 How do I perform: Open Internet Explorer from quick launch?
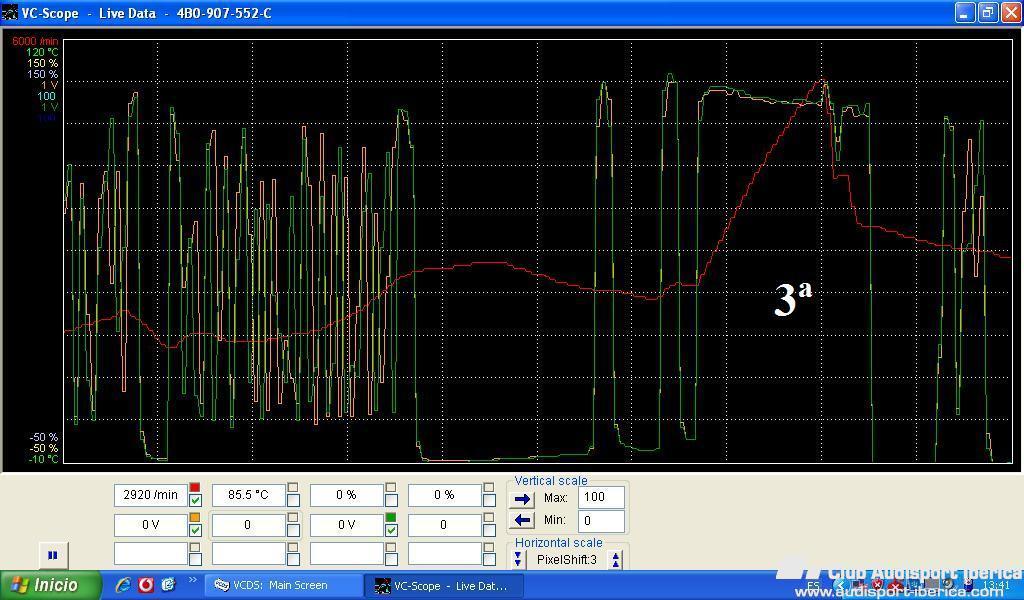point(122,585)
